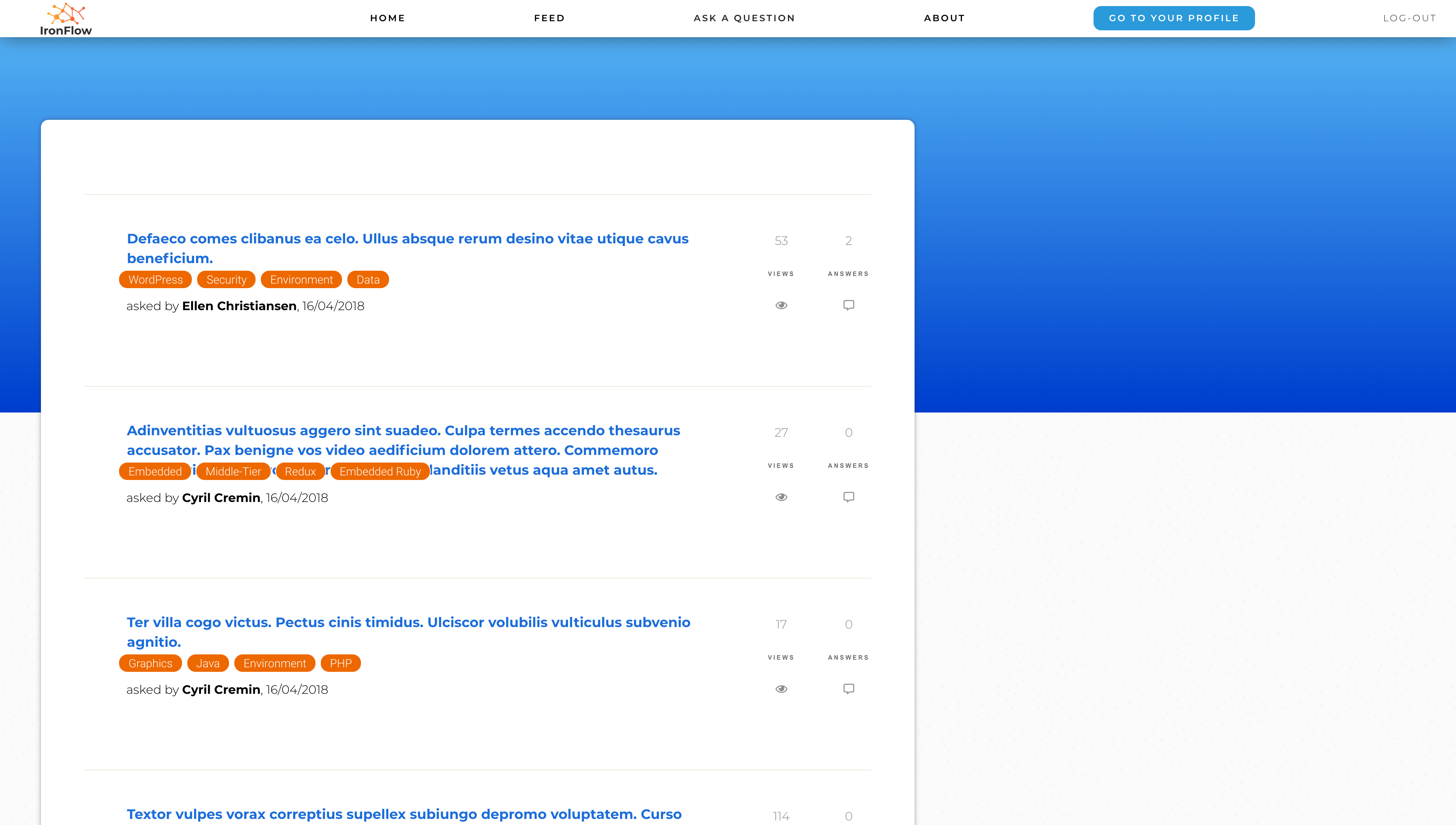This screenshot has height=825, width=1456.
Task: Open Ask a Question in the navbar
Action: (x=744, y=18)
